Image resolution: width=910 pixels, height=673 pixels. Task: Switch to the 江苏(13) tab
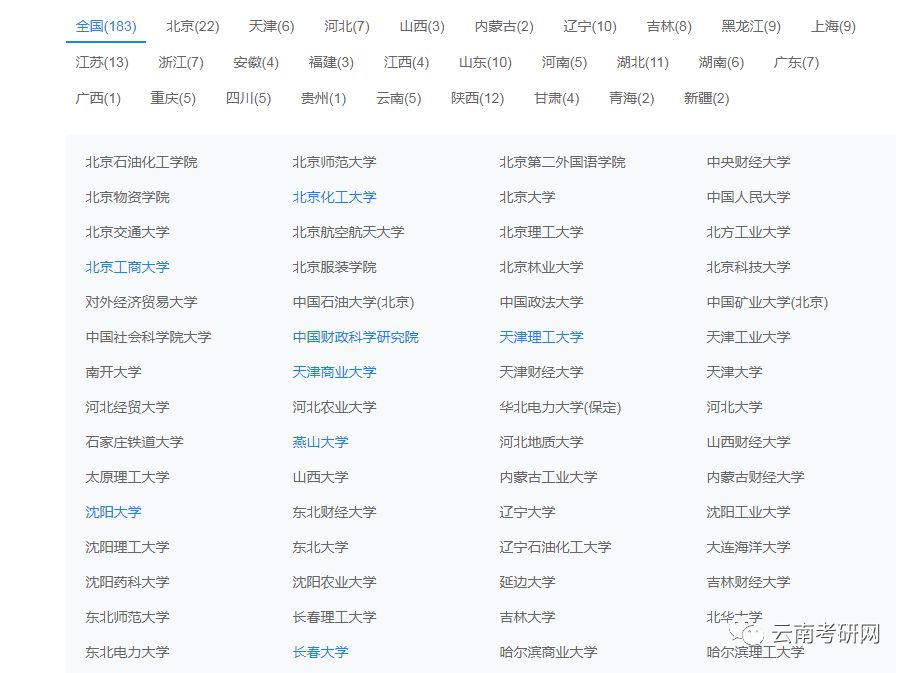(102, 63)
